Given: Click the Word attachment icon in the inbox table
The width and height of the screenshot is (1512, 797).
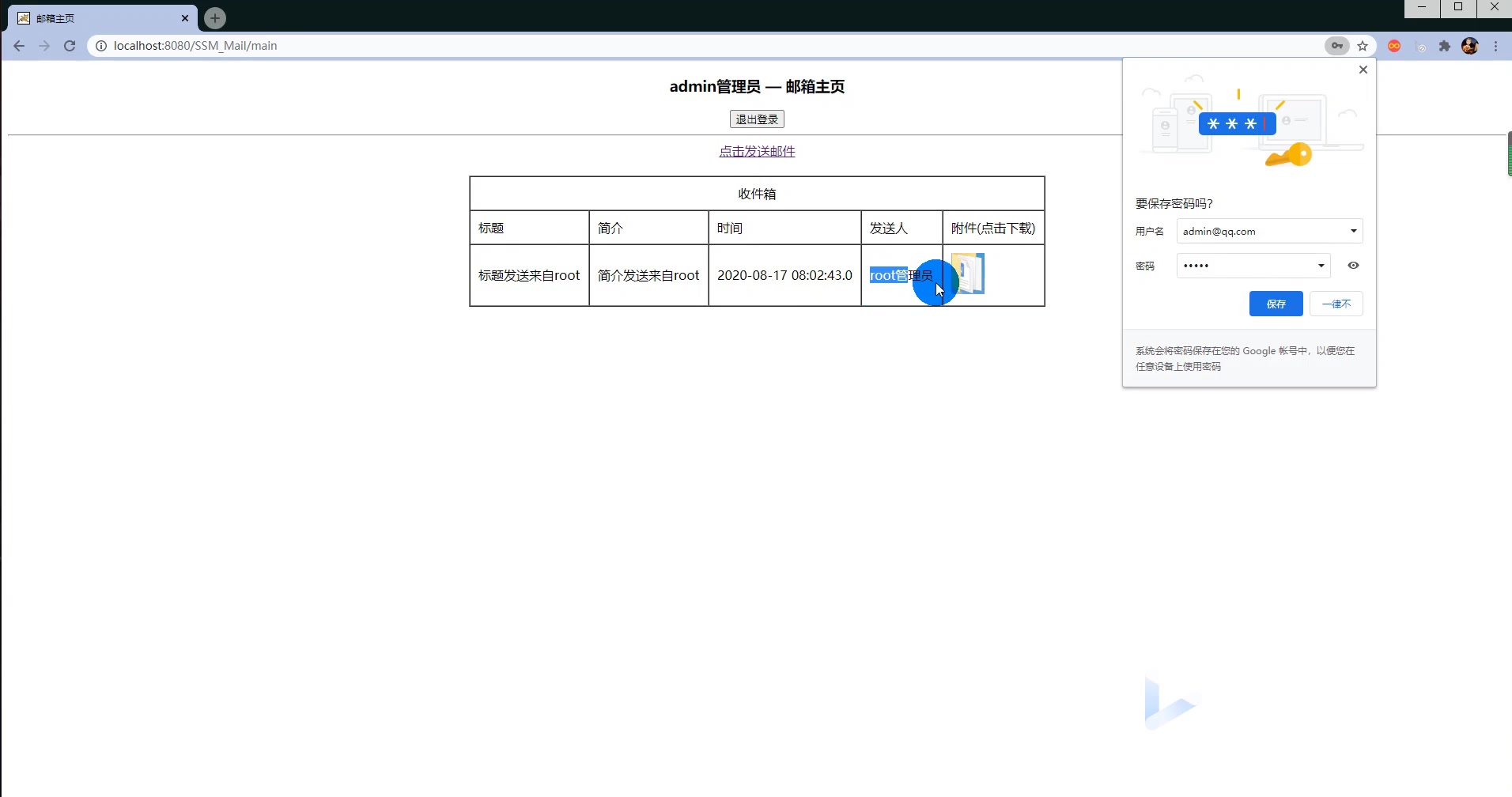Looking at the screenshot, I should pyautogui.click(x=969, y=274).
